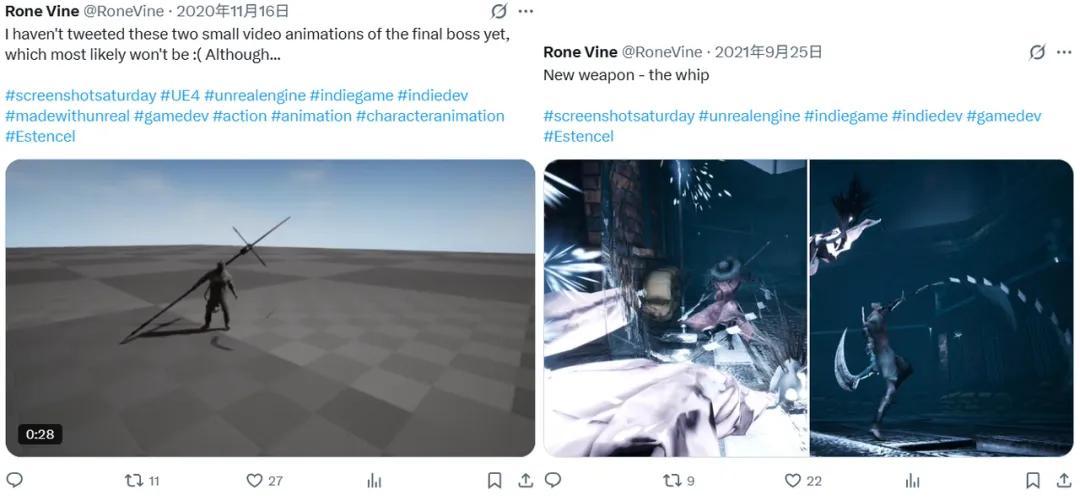Bookmark the final boss animation tweet
Screen dimensions: 1080x501
tap(495, 480)
